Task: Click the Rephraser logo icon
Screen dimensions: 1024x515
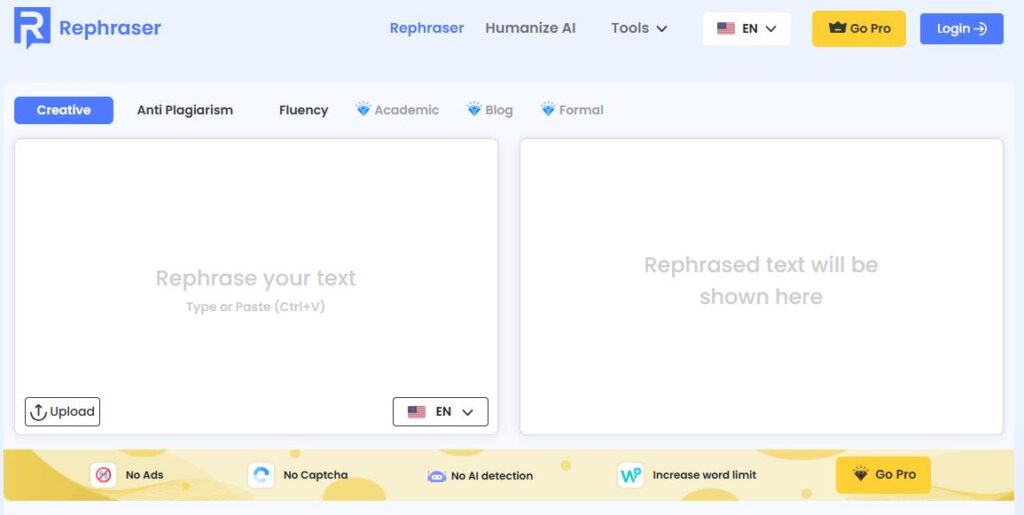Action: (x=32, y=28)
